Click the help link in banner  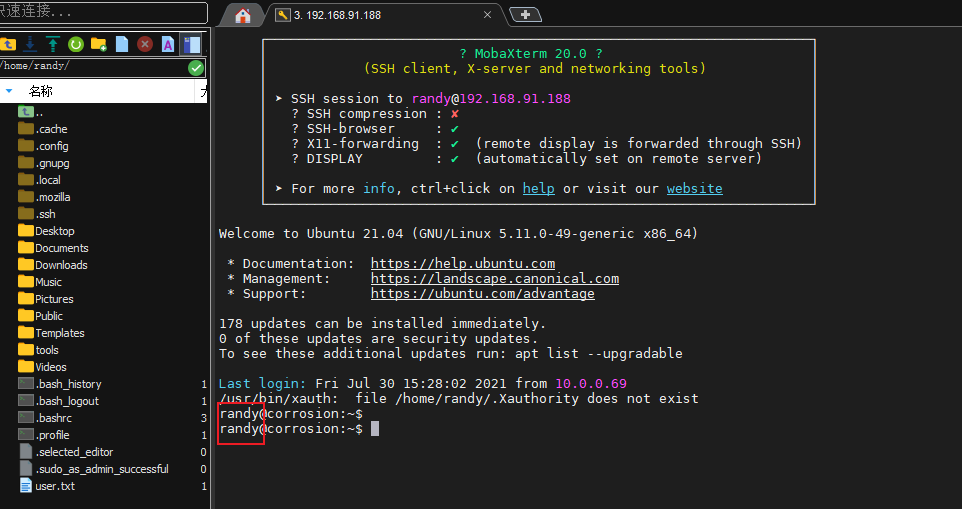(539, 188)
